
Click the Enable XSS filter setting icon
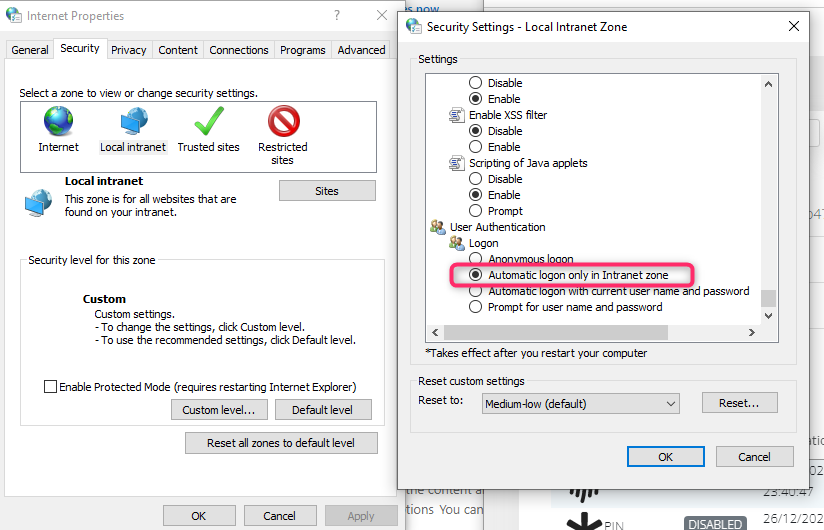click(x=457, y=115)
